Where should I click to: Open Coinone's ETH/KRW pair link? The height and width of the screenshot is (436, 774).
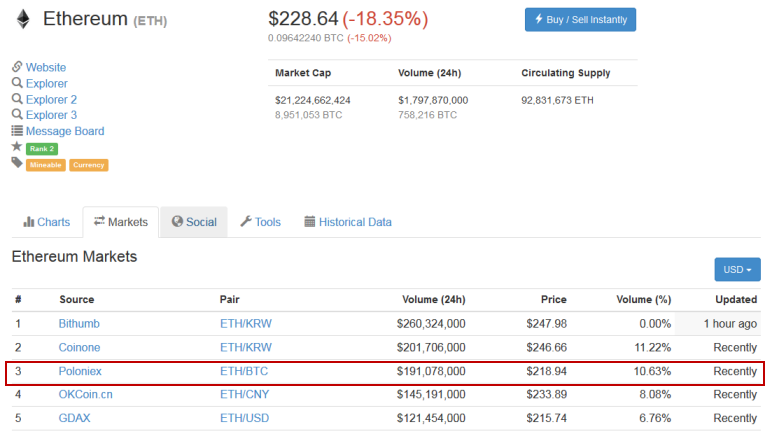click(x=246, y=348)
